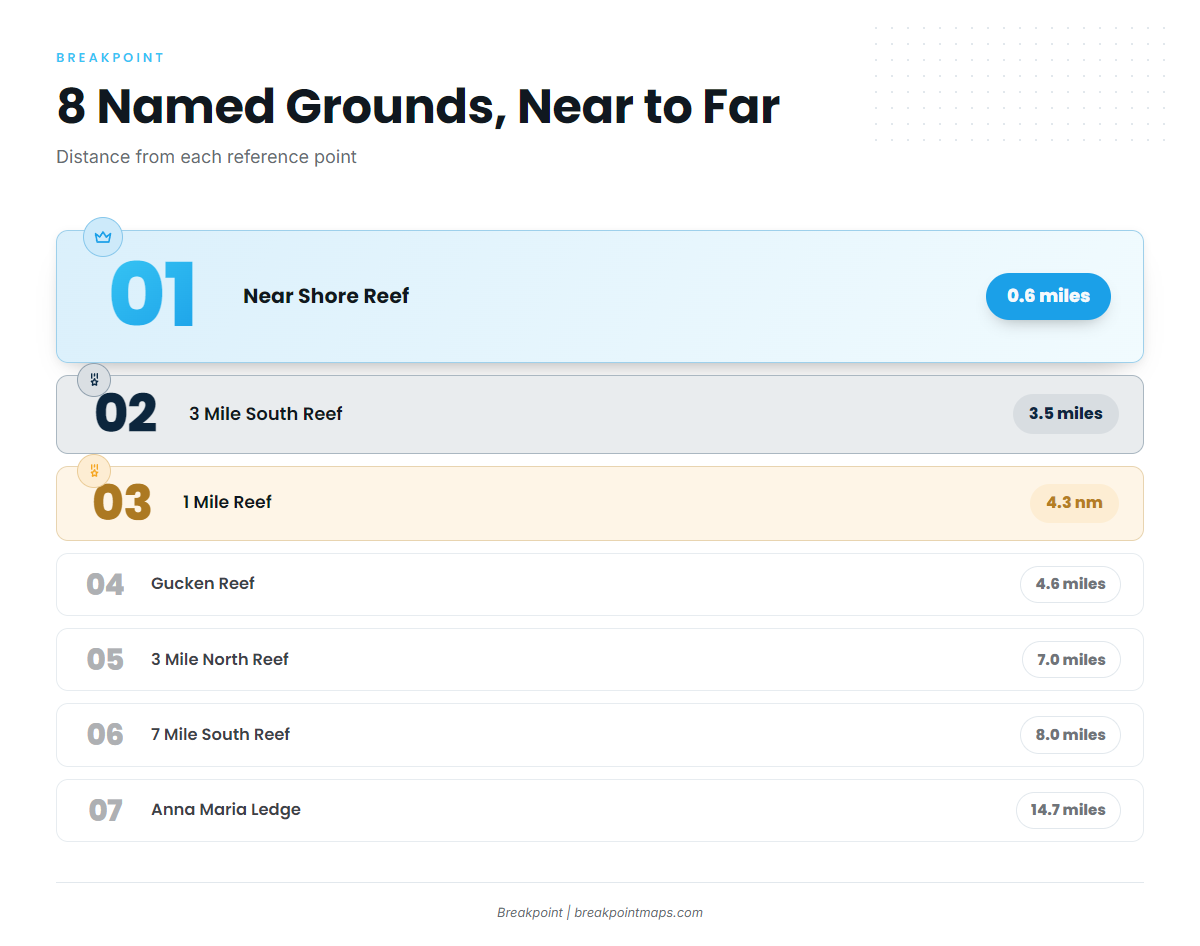Select the "05" rank number
The width and height of the screenshot is (1200, 946).
[105, 660]
